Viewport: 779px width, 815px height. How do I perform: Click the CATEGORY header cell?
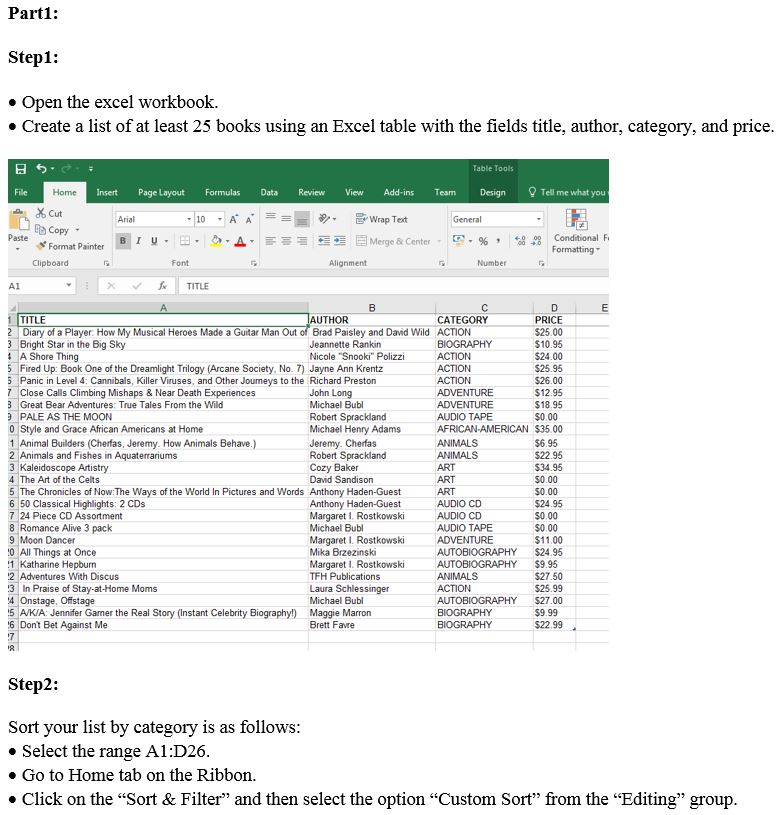[484, 320]
